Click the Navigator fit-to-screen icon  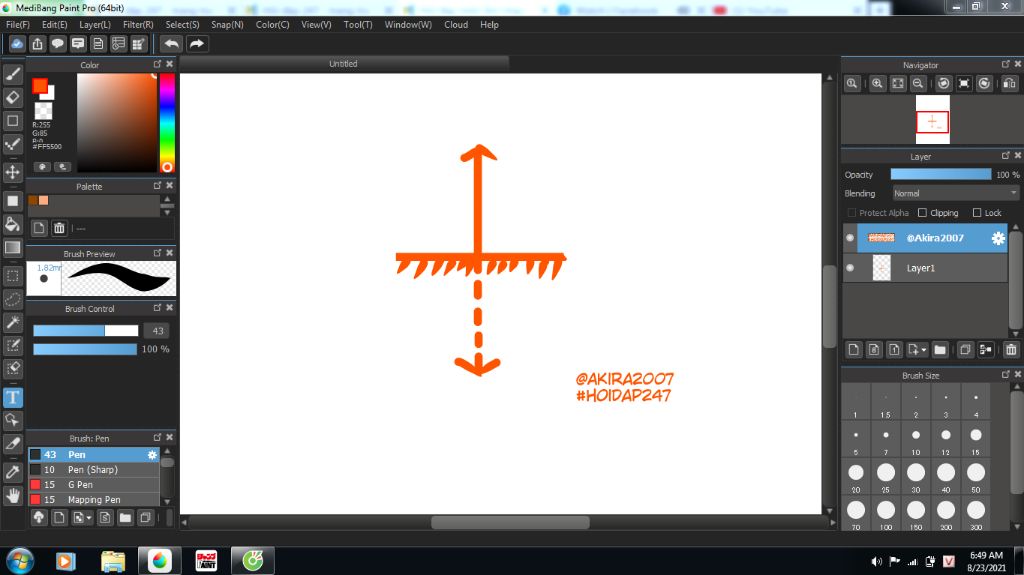pos(898,83)
